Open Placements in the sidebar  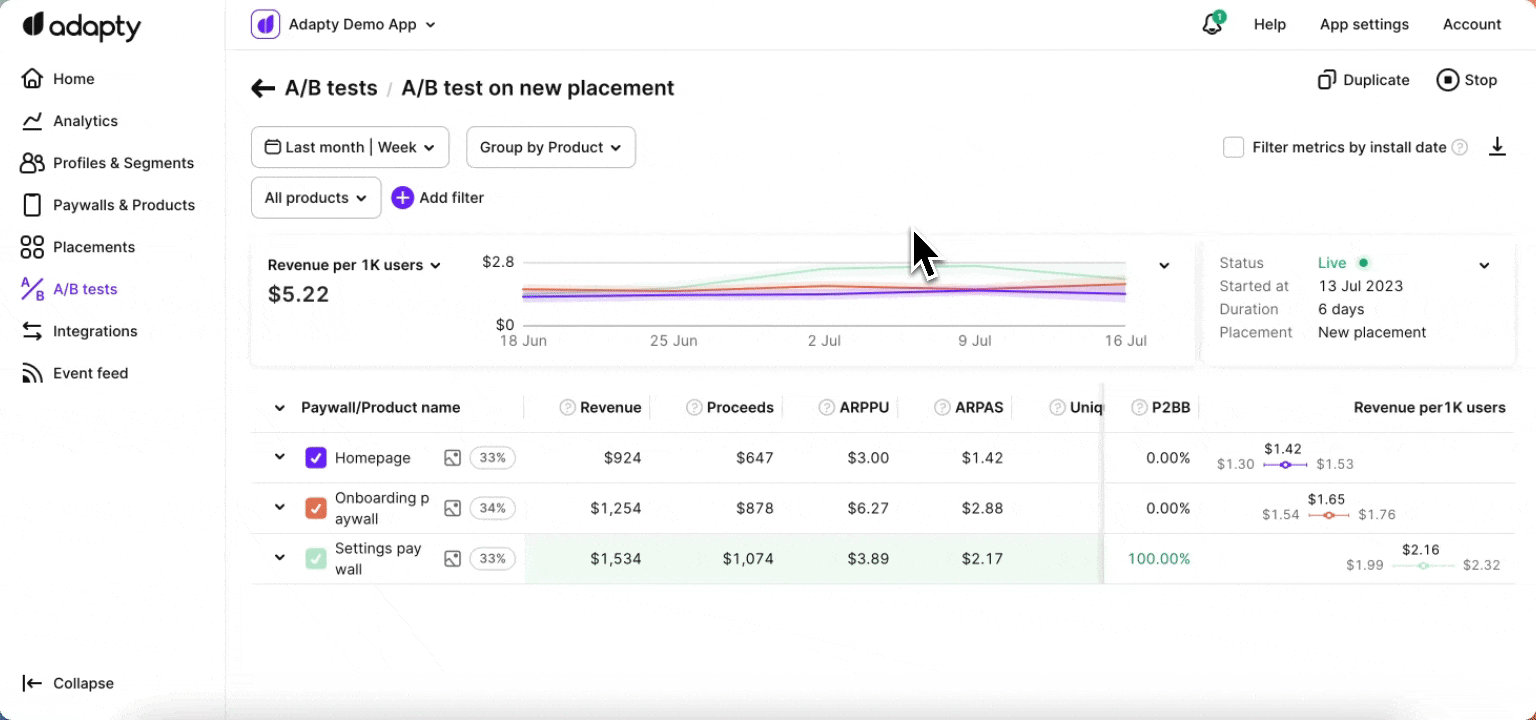click(93, 247)
